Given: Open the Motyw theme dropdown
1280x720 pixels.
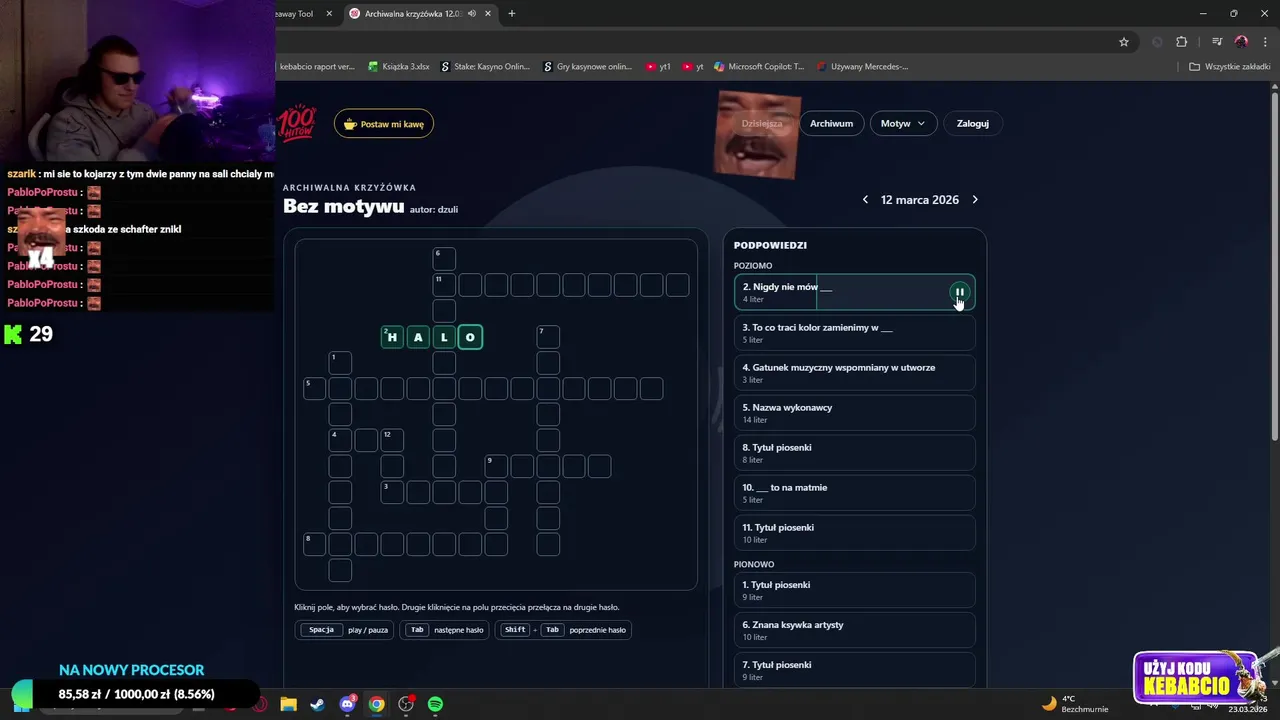Looking at the screenshot, I should click(903, 123).
